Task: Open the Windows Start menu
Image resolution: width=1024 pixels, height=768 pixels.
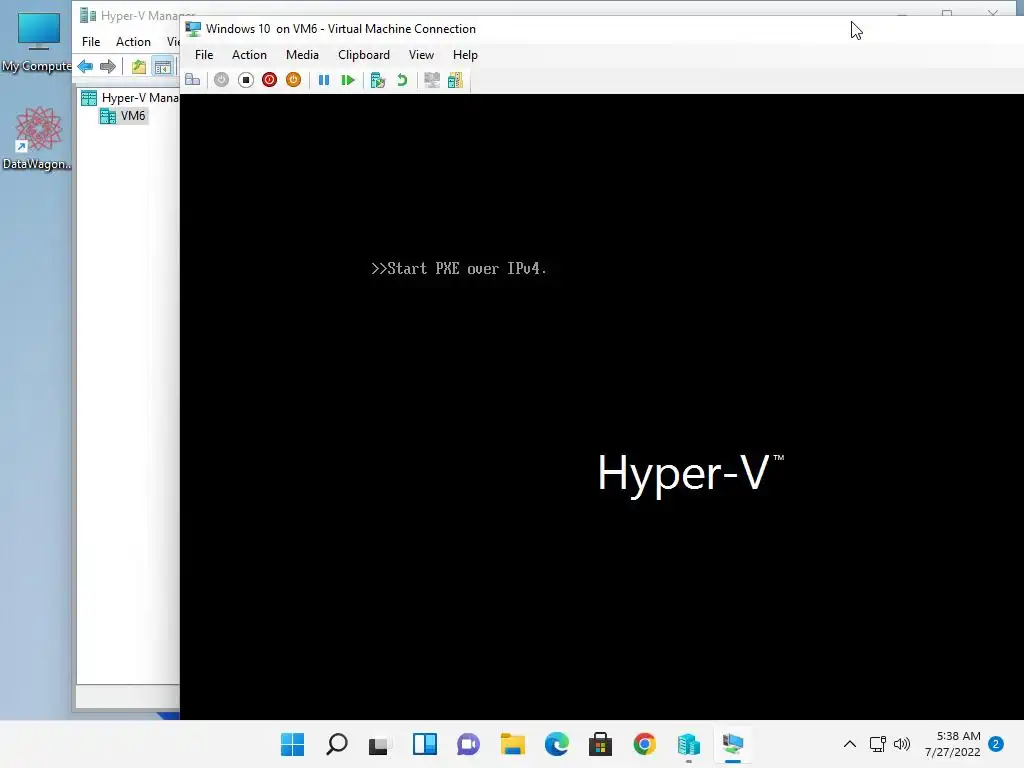Action: pos(293,744)
